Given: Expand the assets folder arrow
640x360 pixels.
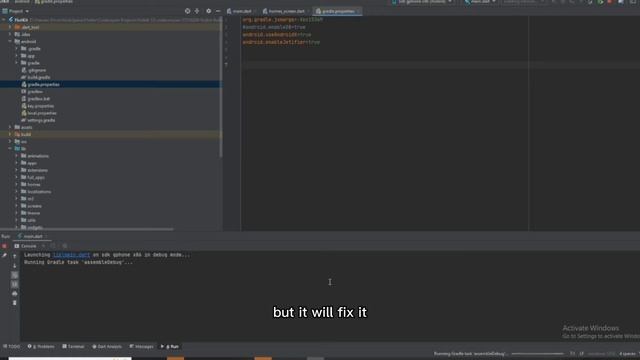Looking at the screenshot, I should pos(10,127).
